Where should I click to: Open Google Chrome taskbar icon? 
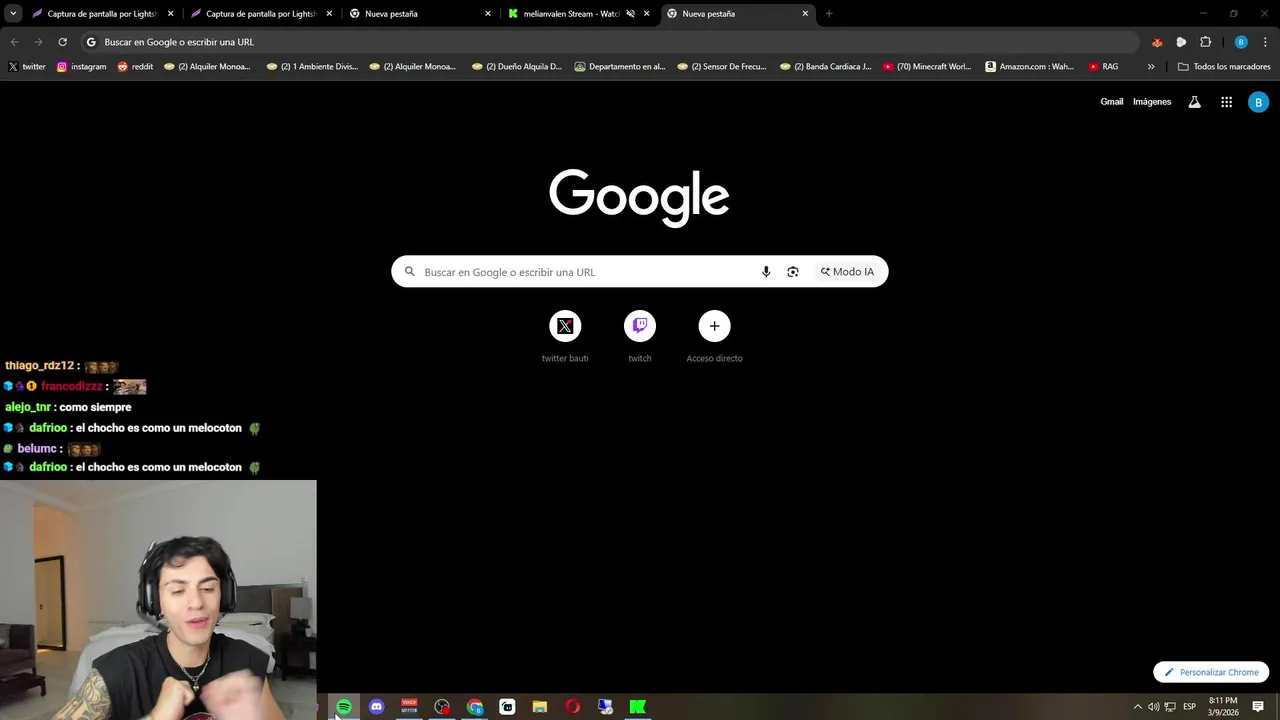coord(475,707)
